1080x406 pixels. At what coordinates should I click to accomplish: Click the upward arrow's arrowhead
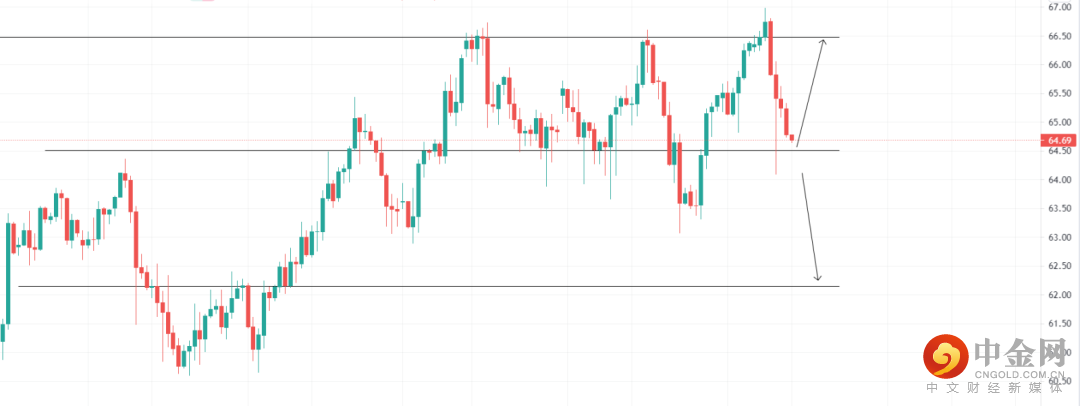(823, 42)
